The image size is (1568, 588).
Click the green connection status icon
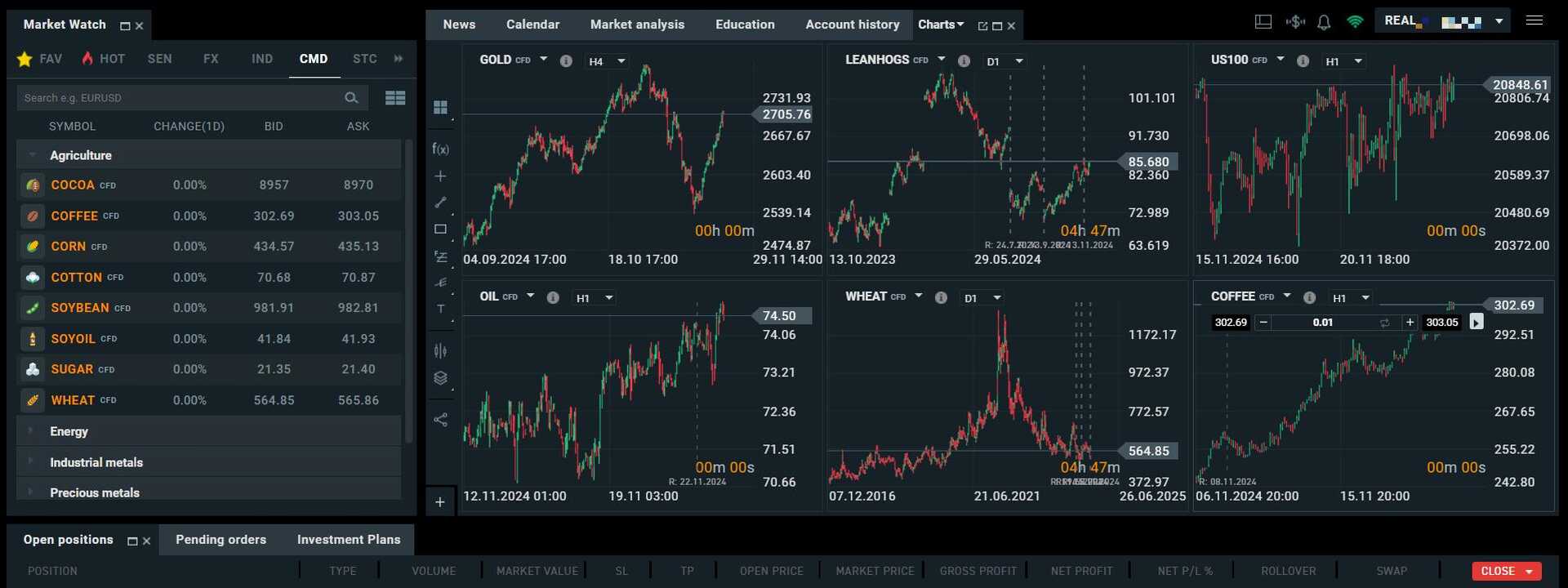coord(1355,22)
